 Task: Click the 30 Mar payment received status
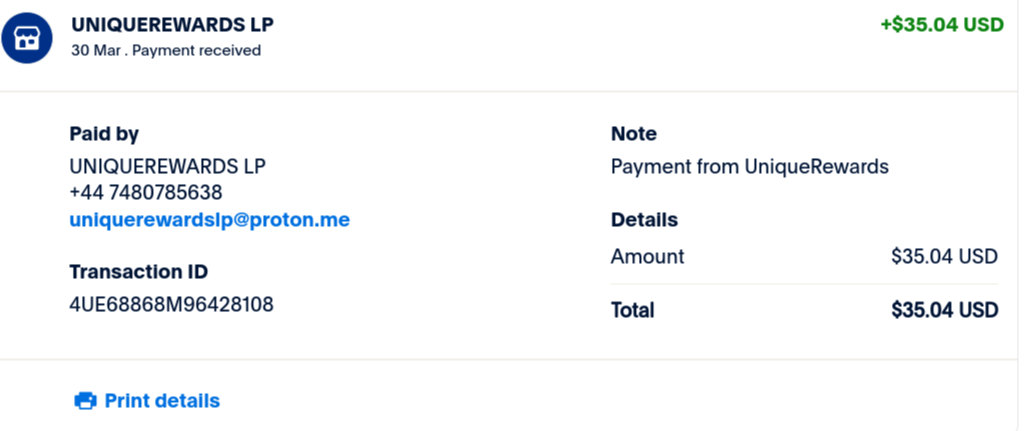[166, 51]
